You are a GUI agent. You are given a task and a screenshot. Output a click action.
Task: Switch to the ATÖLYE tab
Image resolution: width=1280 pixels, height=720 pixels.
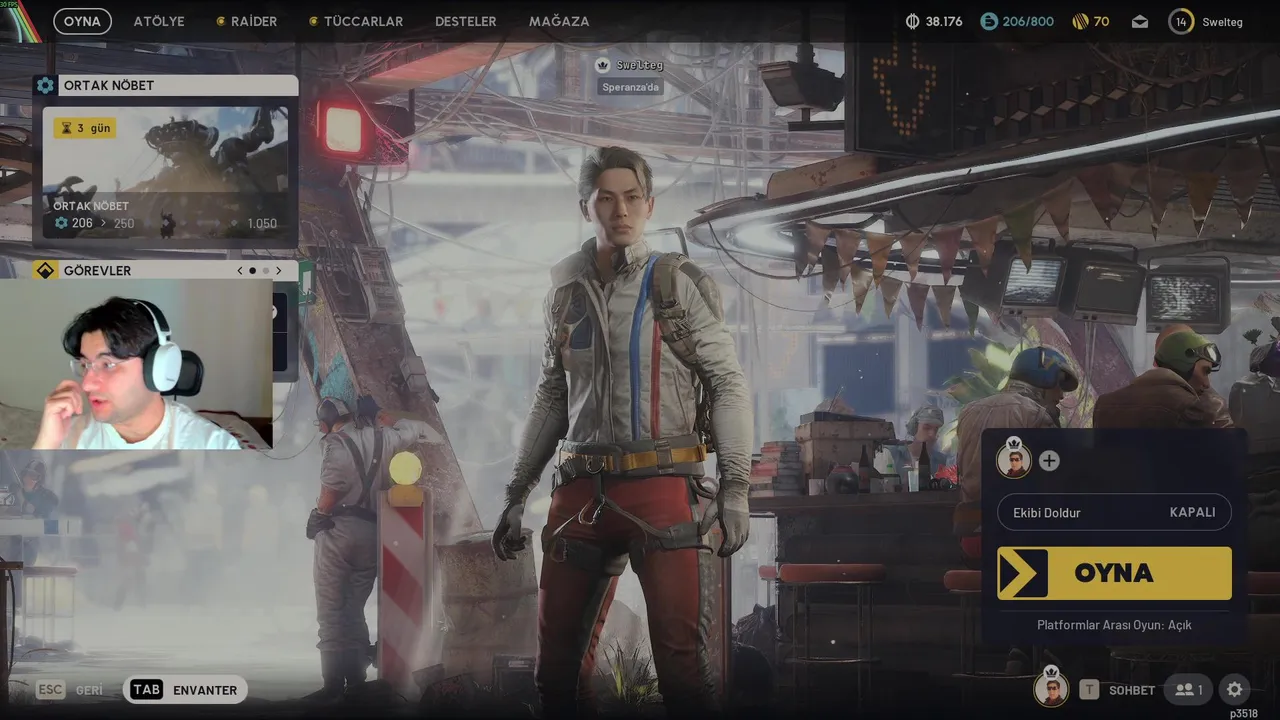[x=159, y=21]
